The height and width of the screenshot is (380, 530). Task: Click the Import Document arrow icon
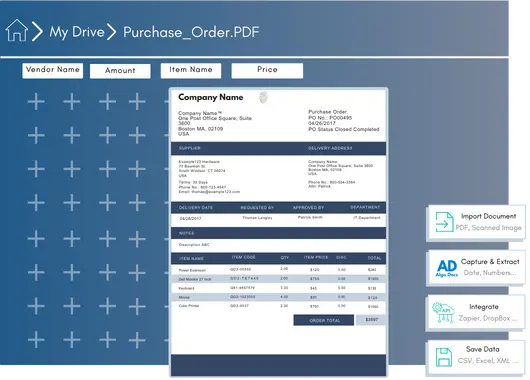pyautogui.click(x=444, y=222)
